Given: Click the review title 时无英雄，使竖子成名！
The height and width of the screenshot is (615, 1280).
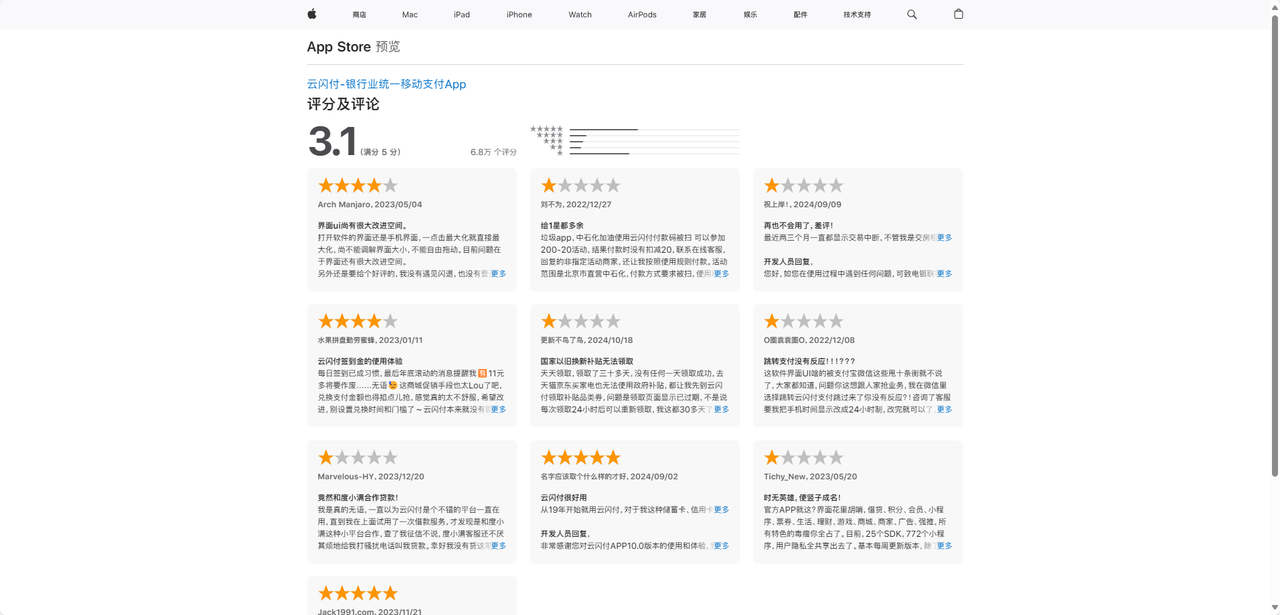Looking at the screenshot, I should pyautogui.click(x=802, y=498).
